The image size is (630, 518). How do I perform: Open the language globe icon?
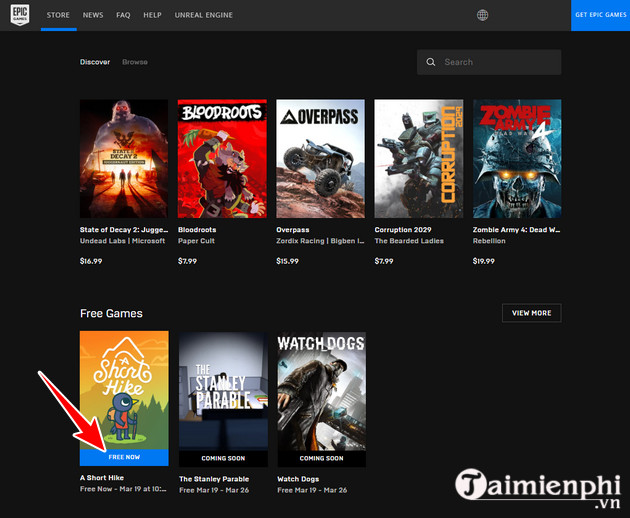click(x=482, y=15)
